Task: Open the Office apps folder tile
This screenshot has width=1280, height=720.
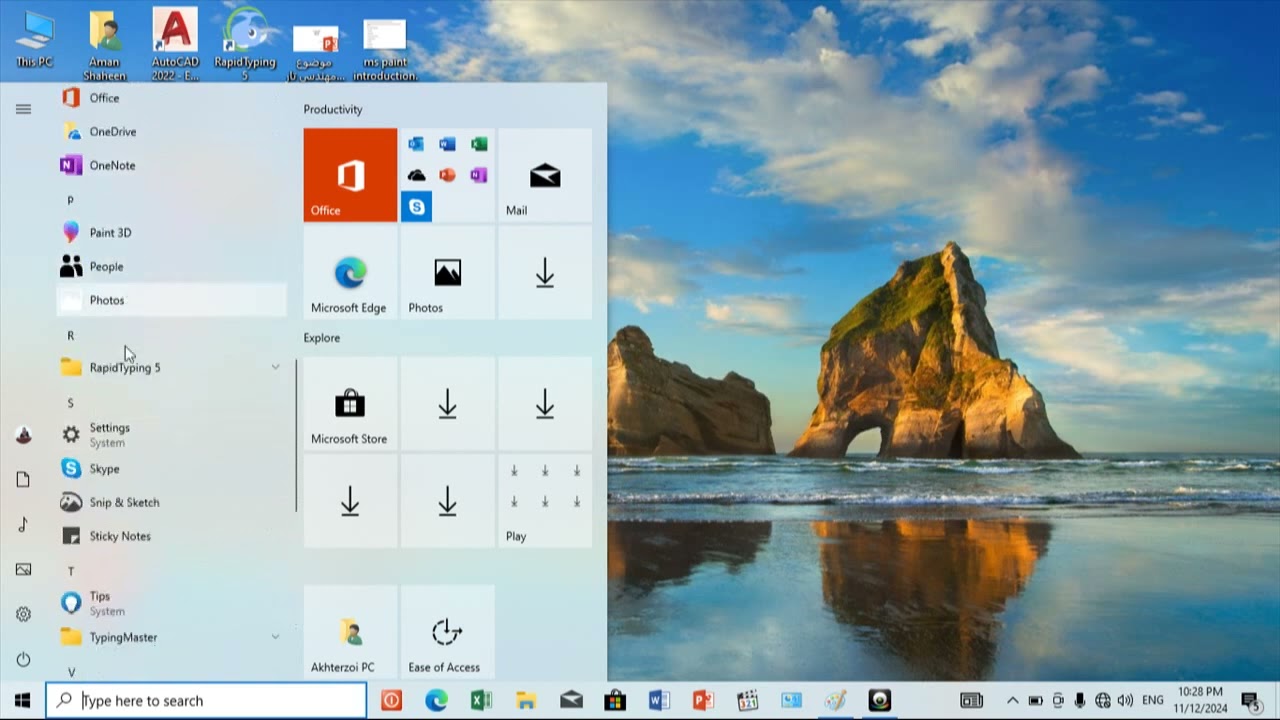Action: click(447, 175)
